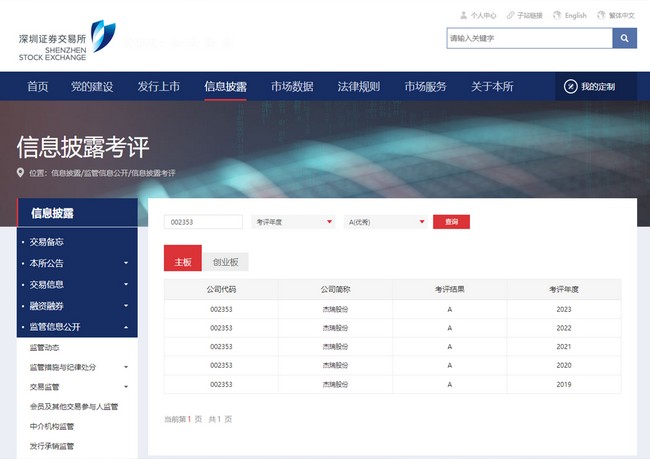650x459 pixels.
Task: Click the location pin breadcrumb icon
Action: pyautogui.click(x=20, y=172)
